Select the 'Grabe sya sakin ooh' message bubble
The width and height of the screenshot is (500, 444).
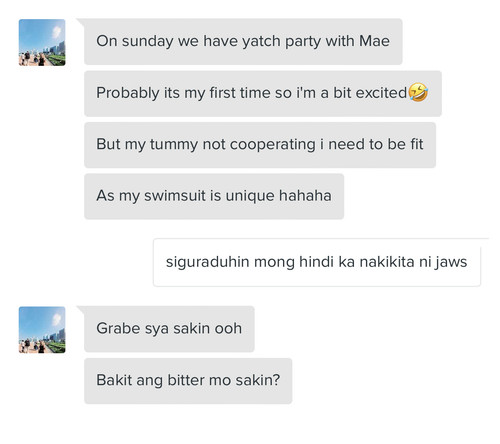click(169, 329)
